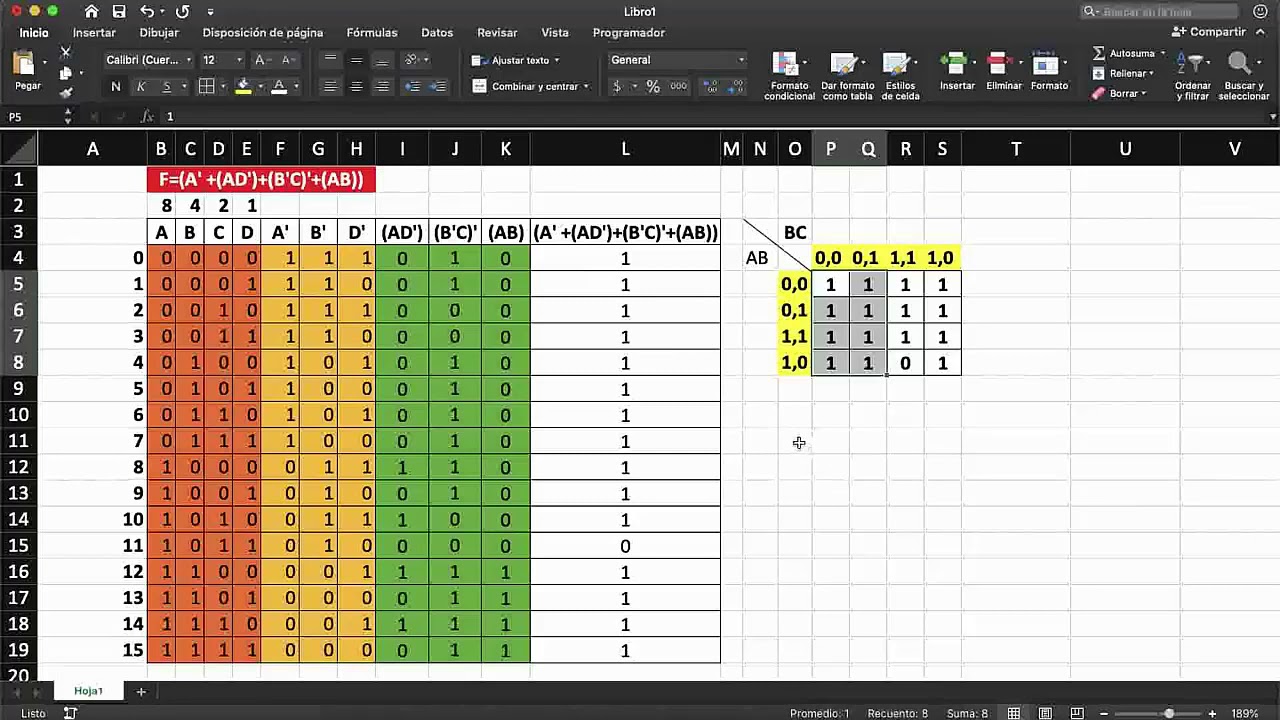The width and height of the screenshot is (1280, 720).
Task: Open the Home icon in title bar
Action: [x=91, y=11]
